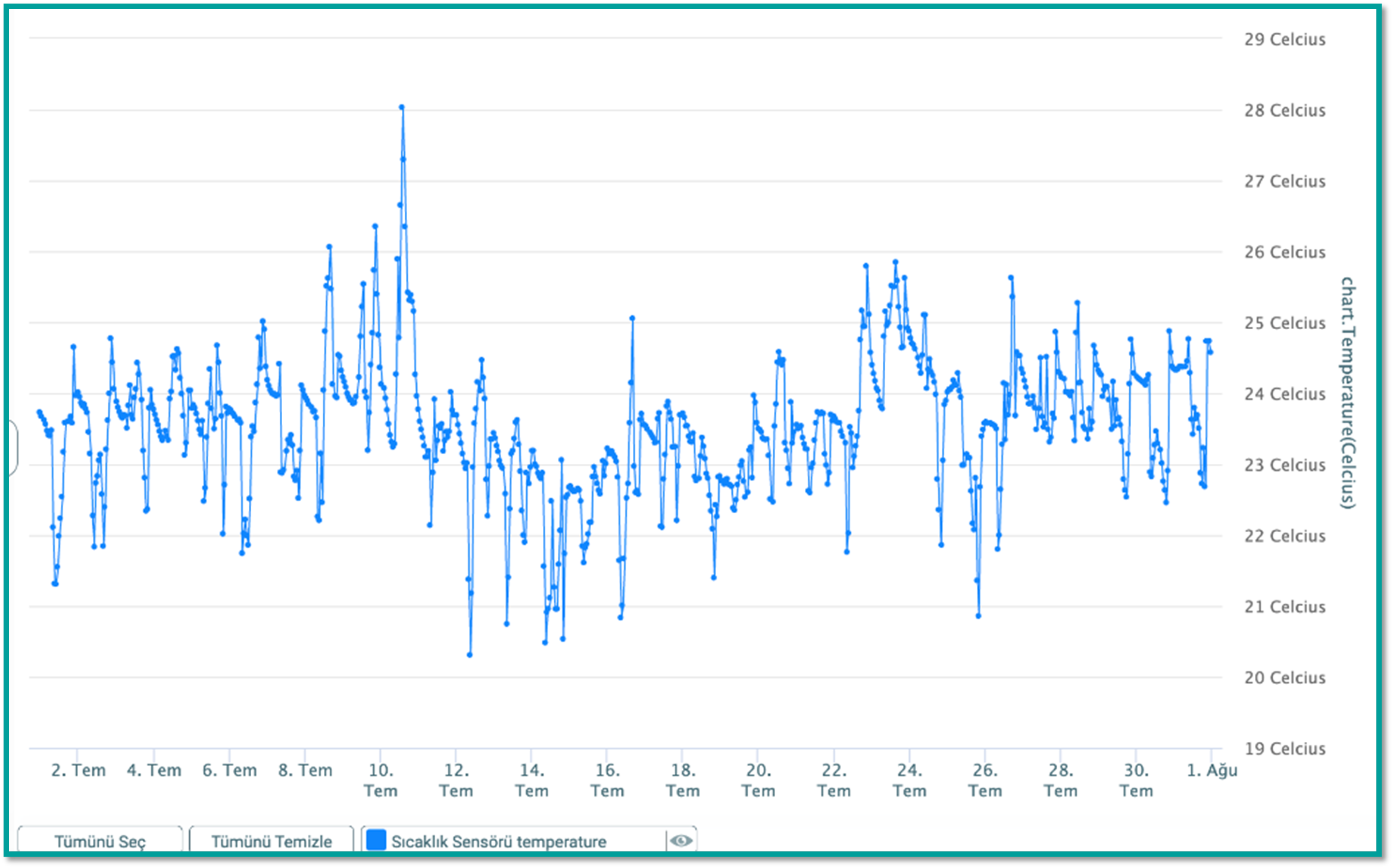This screenshot has height=868, width=1393.
Task: Click the '6. Tem' date label
Action: [229, 770]
